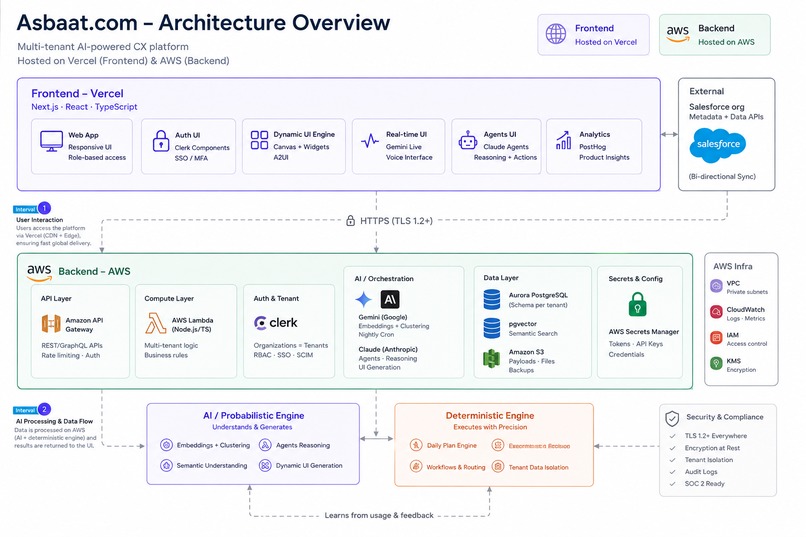This screenshot has width=806, height=537.
Task: Click the Audit Logs checkmark
Action: (672, 472)
